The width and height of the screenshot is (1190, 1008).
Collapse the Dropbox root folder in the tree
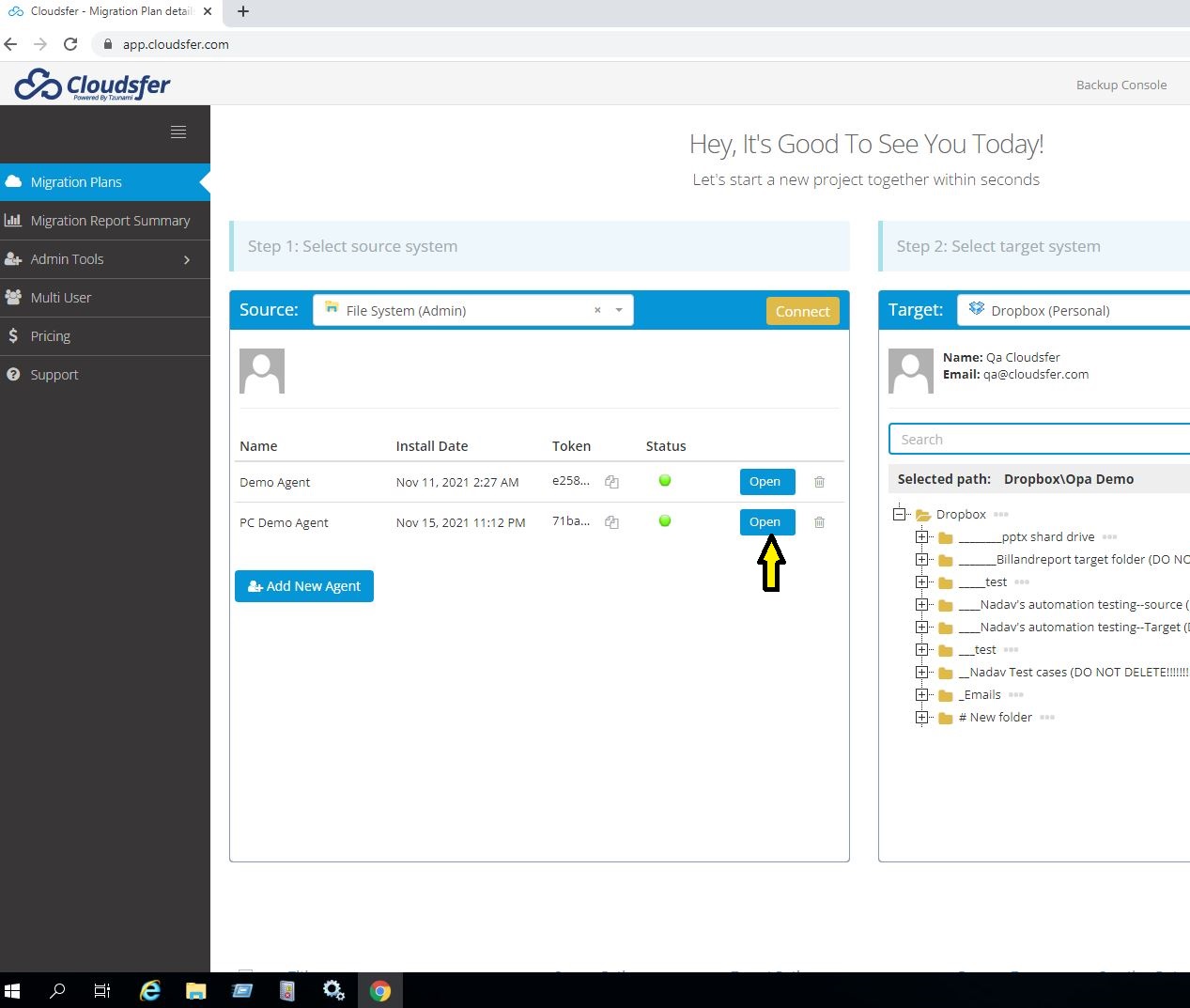pyautogui.click(x=900, y=514)
